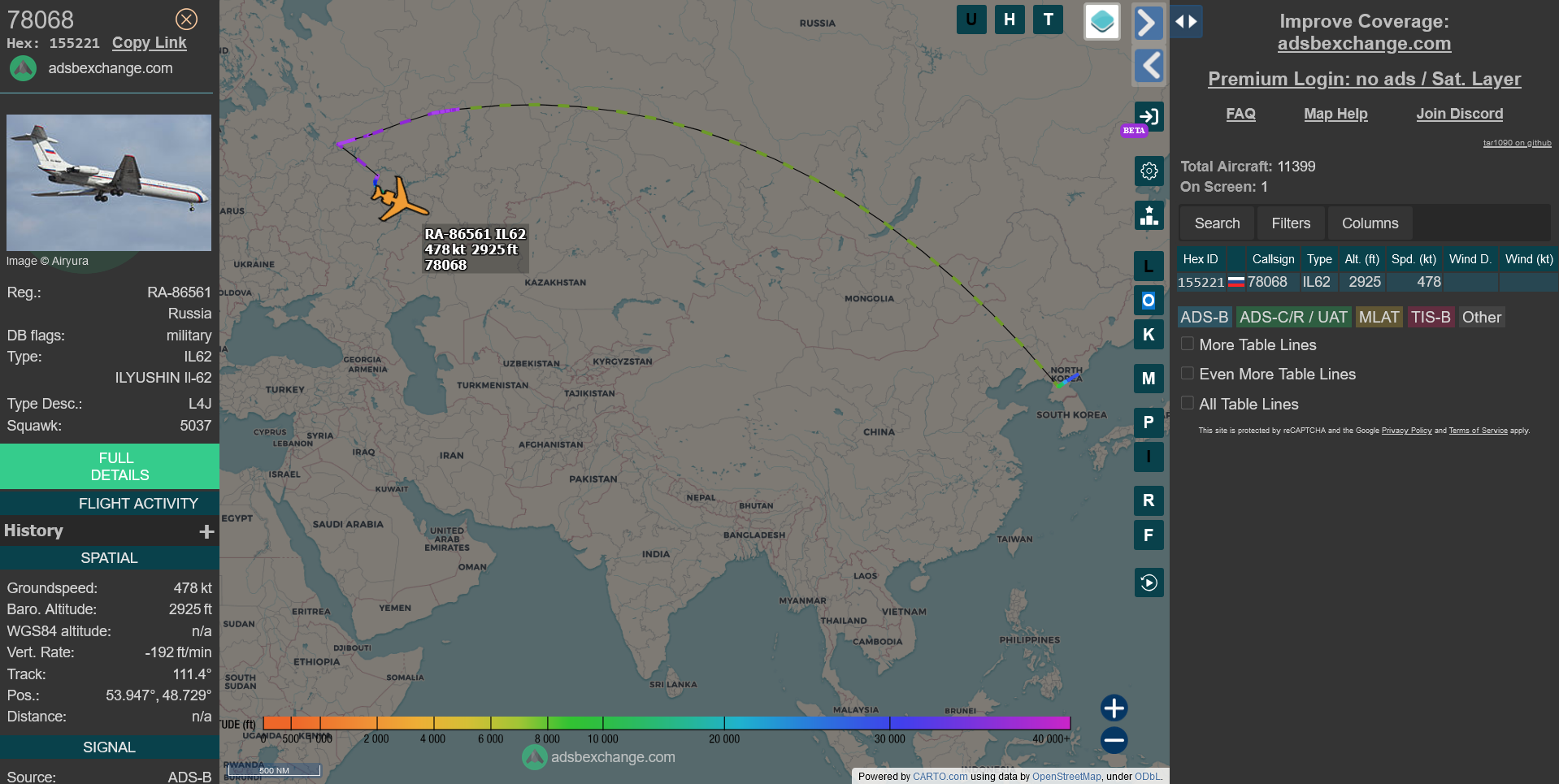
Task: Click the O map button
Action: click(1149, 301)
